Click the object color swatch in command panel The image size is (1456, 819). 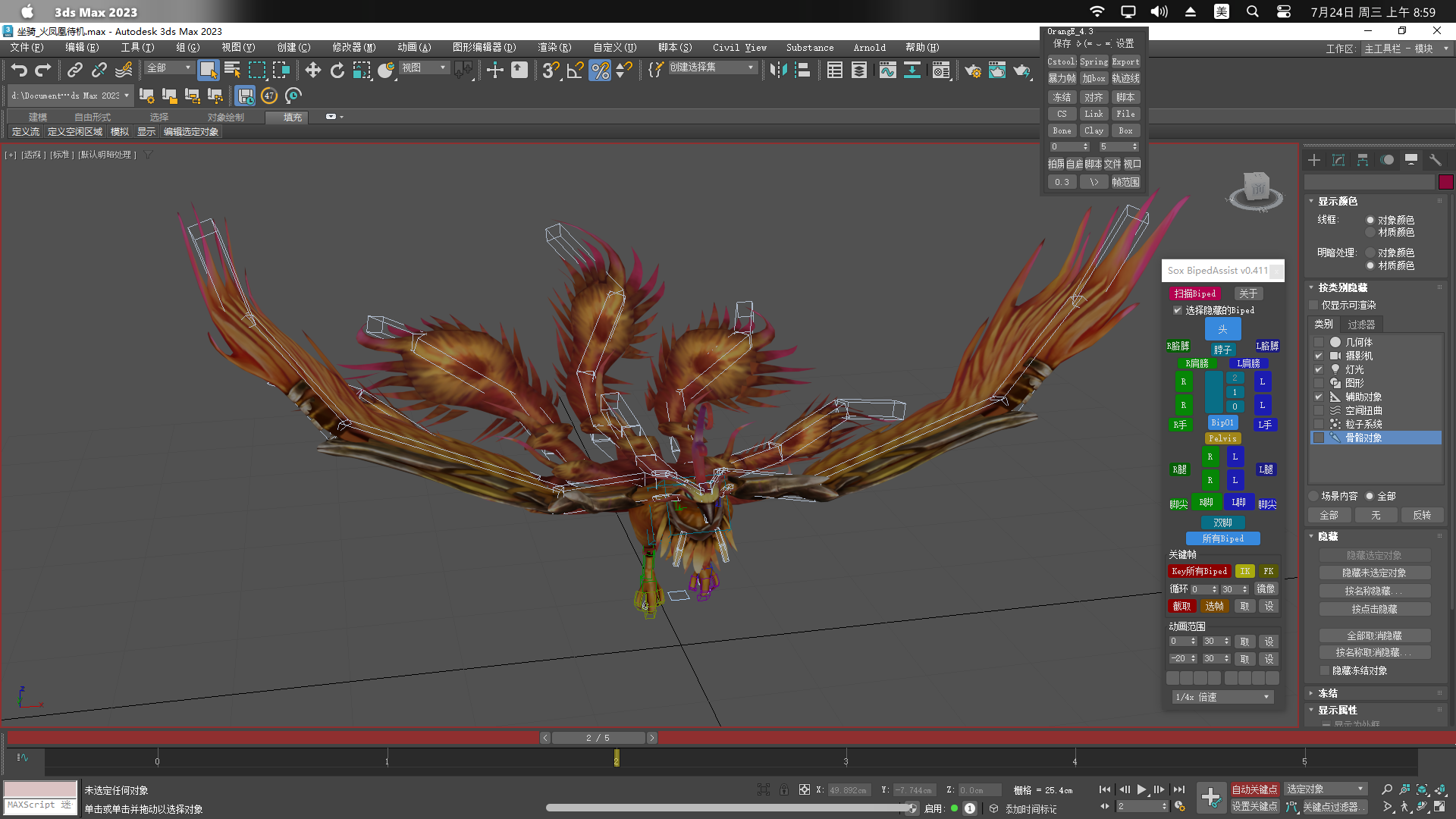(x=1445, y=182)
